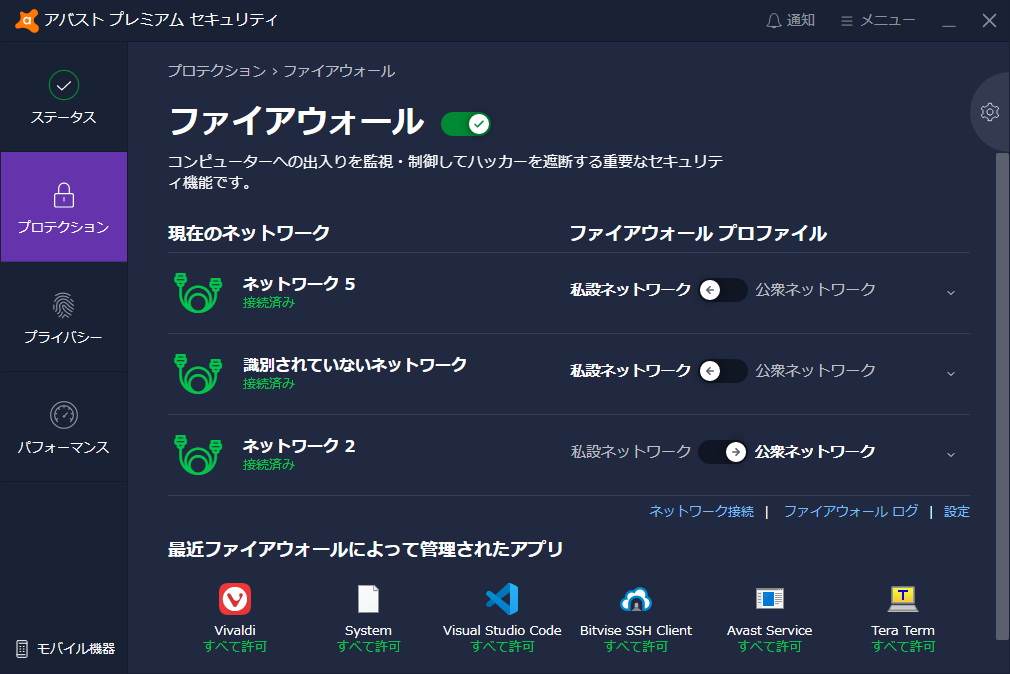The height and width of the screenshot is (674, 1010).
Task: Go to the ステータス section
Action: [x=64, y=98]
